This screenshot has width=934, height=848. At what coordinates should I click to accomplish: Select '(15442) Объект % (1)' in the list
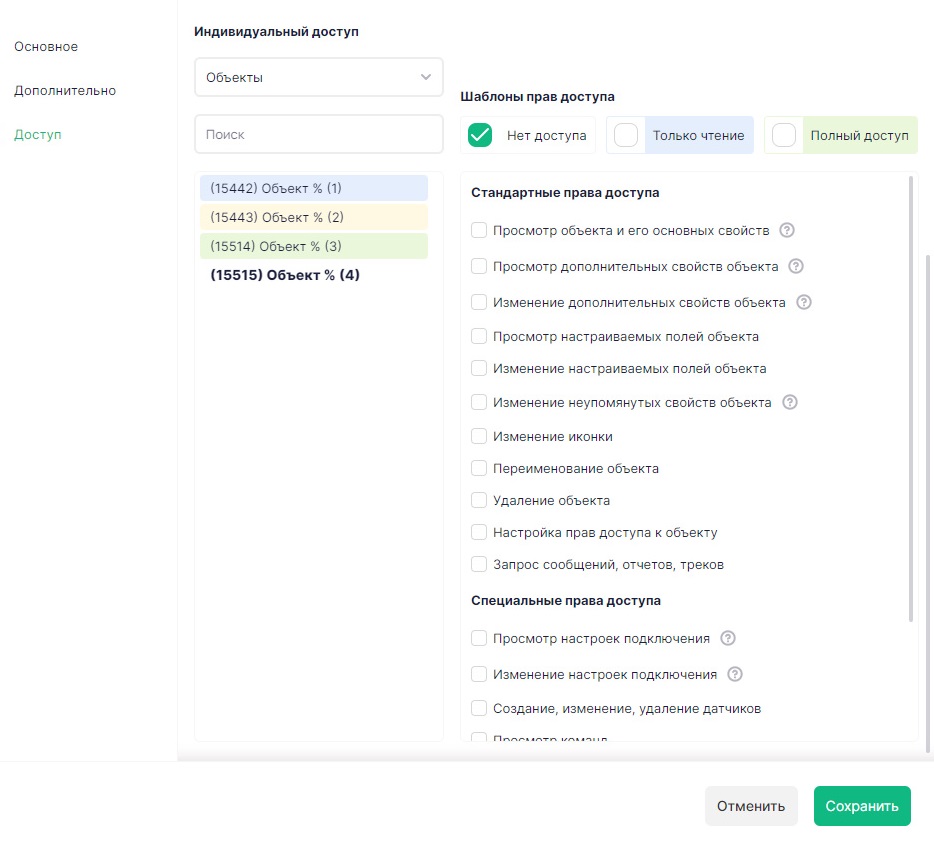(314, 188)
